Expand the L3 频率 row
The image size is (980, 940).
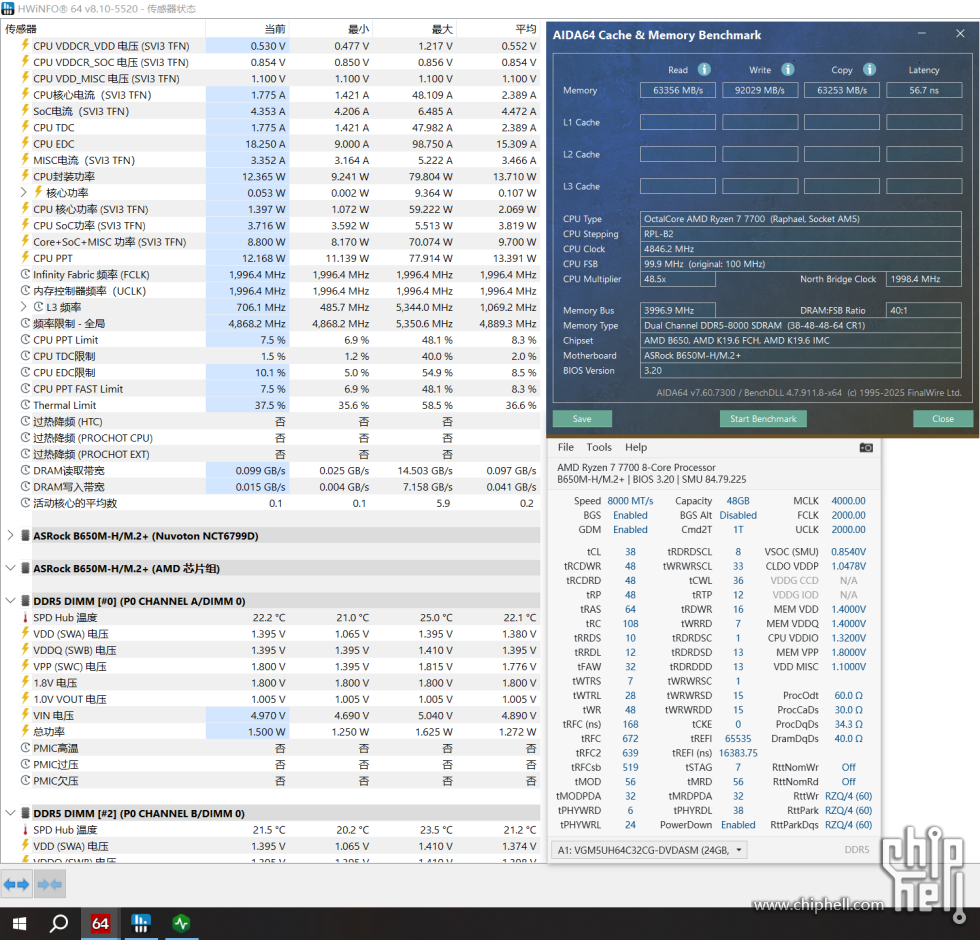click(23, 307)
